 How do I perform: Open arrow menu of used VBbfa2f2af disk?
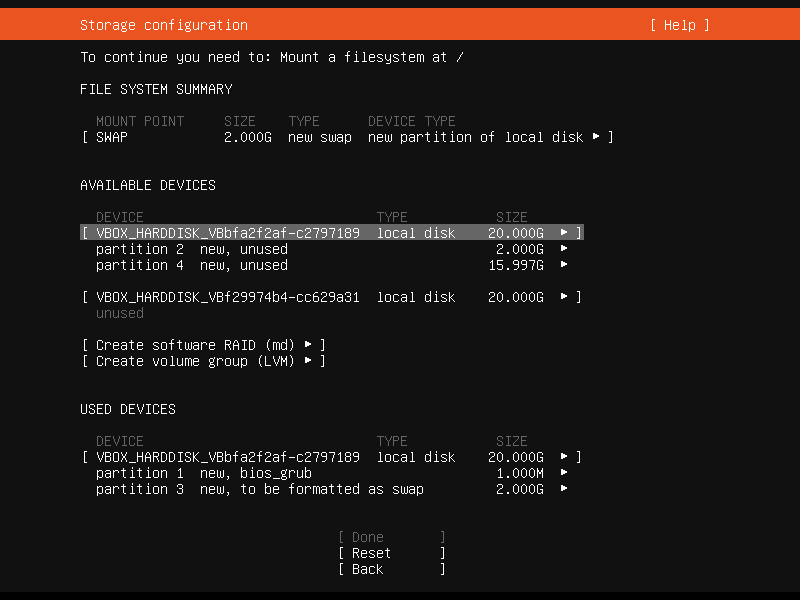pyautogui.click(x=564, y=456)
